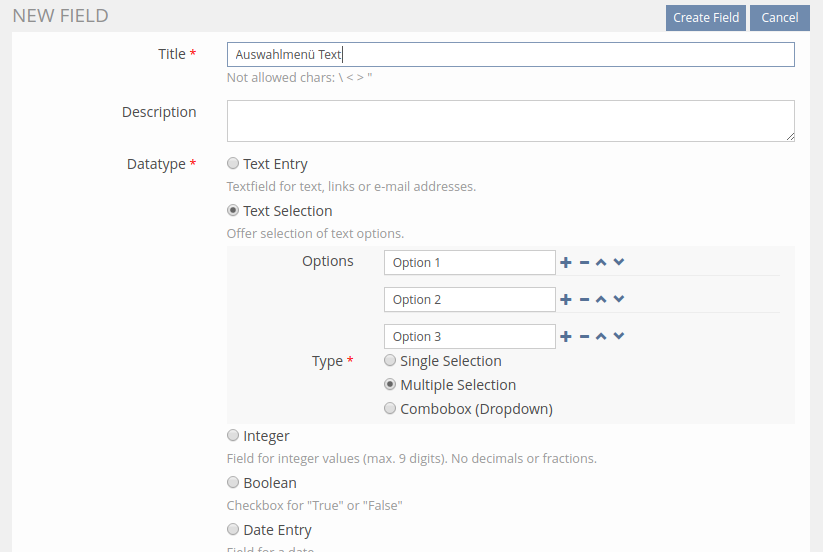Select Combobox (Dropdown) type option

click(x=390, y=409)
